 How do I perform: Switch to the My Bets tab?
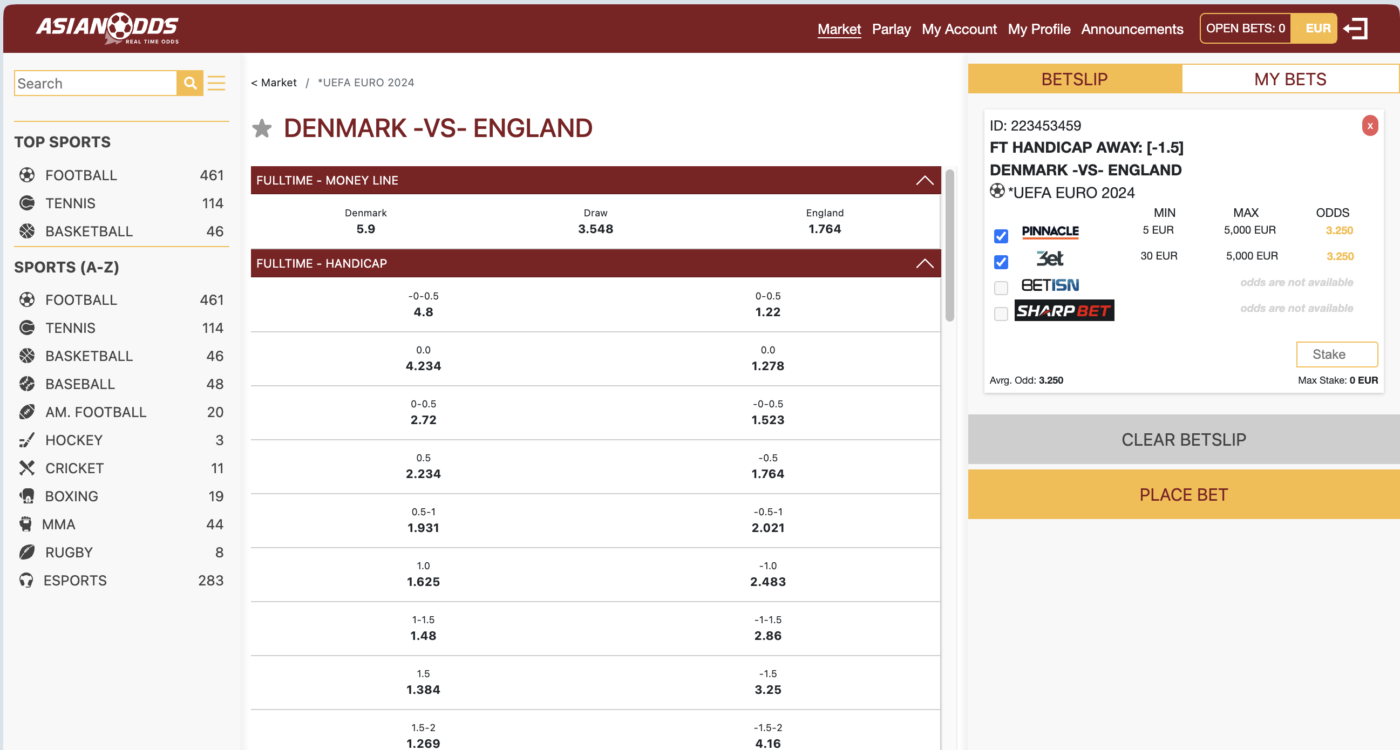coord(1290,78)
